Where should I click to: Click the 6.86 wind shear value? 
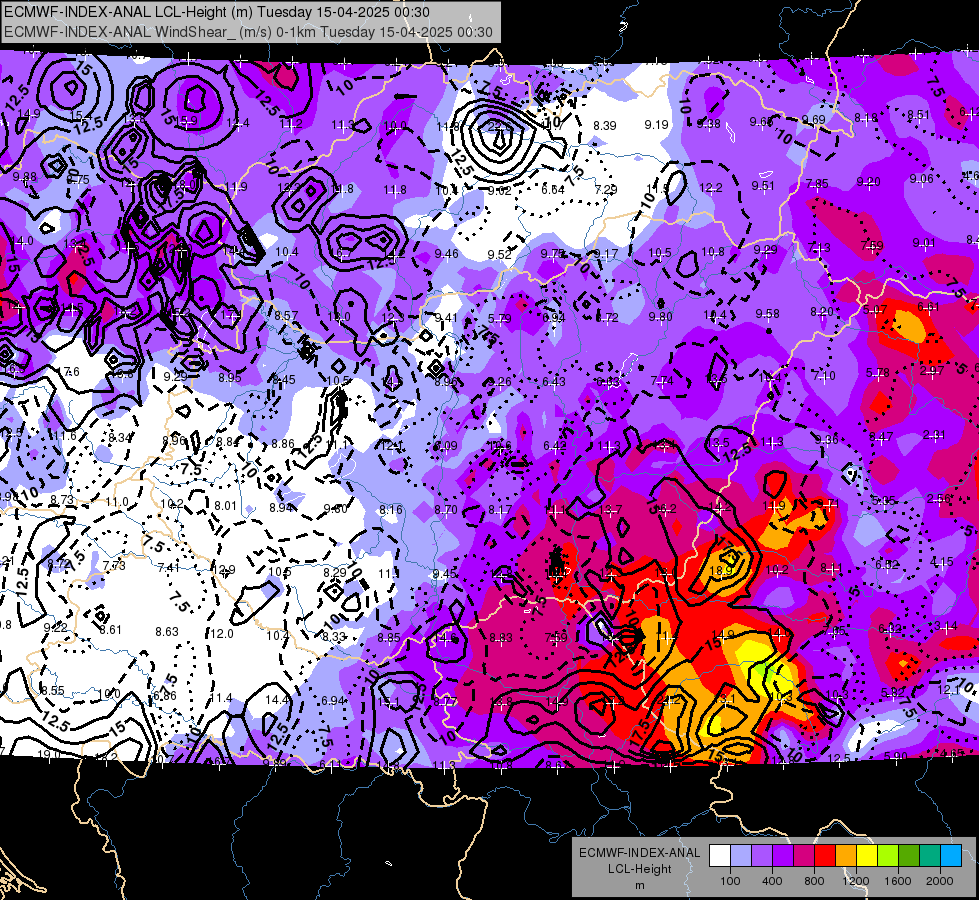click(x=164, y=696)
